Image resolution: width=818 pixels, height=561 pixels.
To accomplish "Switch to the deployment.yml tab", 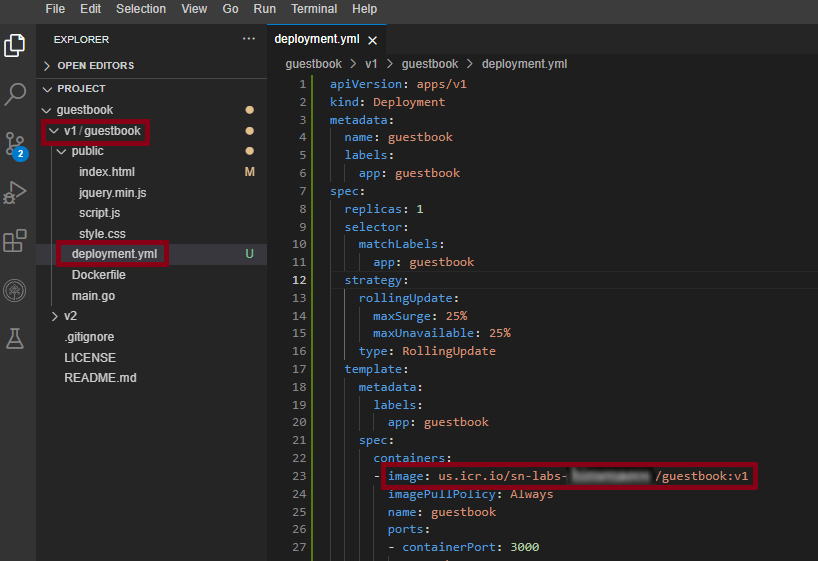I will click(x=317, y=40).
